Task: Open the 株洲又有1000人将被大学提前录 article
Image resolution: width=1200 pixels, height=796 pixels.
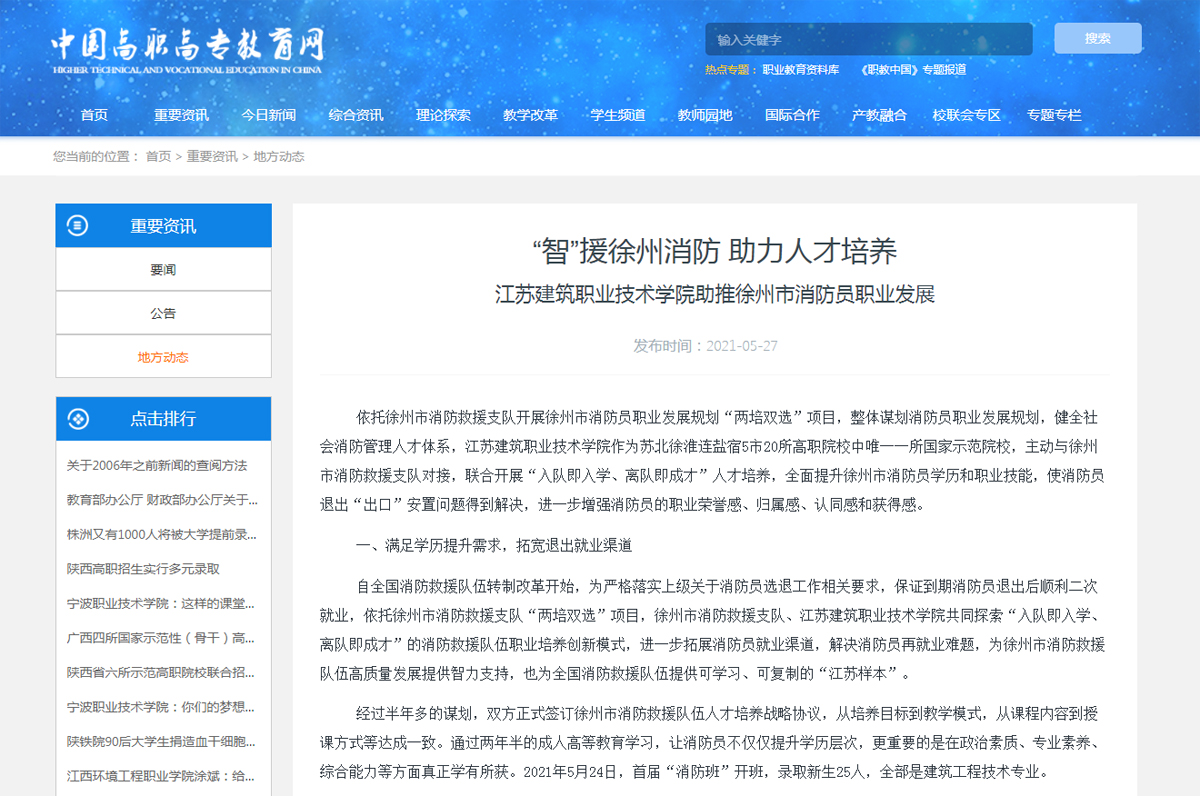Action: pyautogui.click(x=162, y=534)
